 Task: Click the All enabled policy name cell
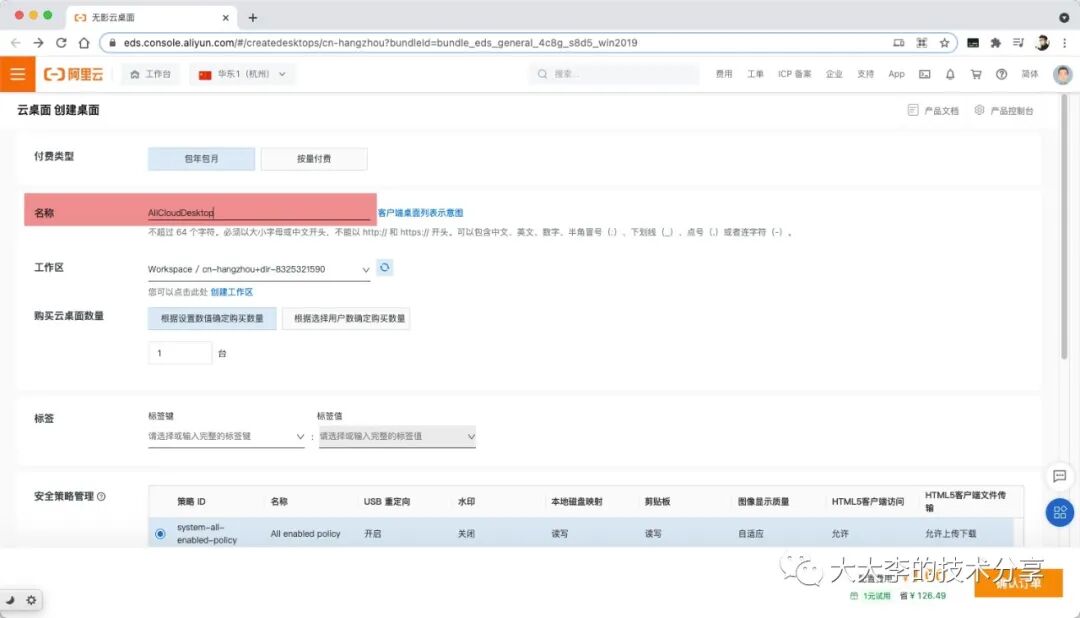(305, 534)
